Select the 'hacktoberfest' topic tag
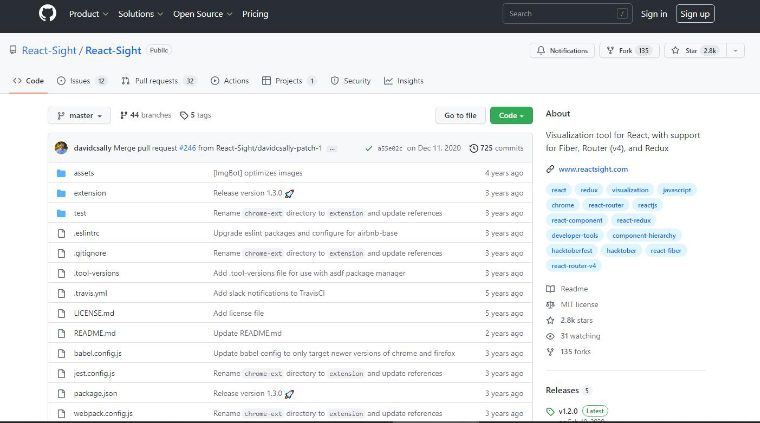Viewport: 760px width, 423px height. point(572,251)
